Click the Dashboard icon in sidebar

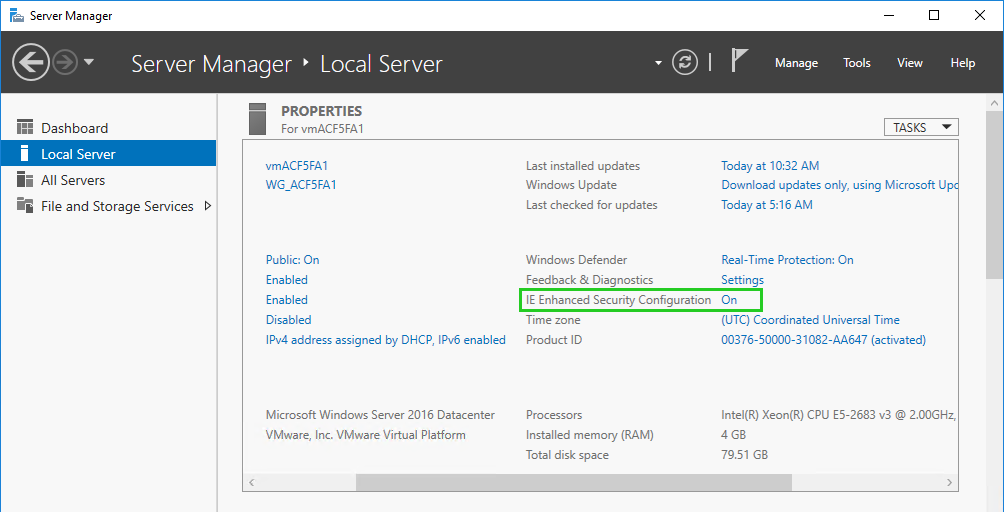coord(25,128)
